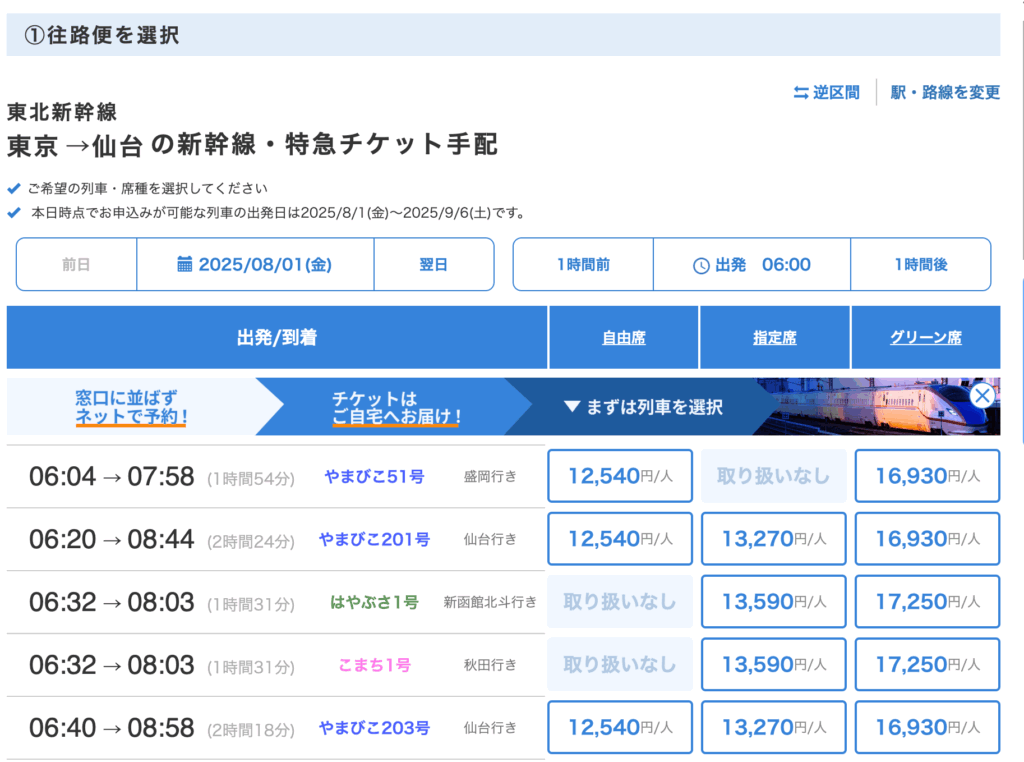Pick やまびこ203号 non-reserved seat 12,540円
Image resolution: width=1024 pixels, height=762 pixels.
click(x=620, y=728)
